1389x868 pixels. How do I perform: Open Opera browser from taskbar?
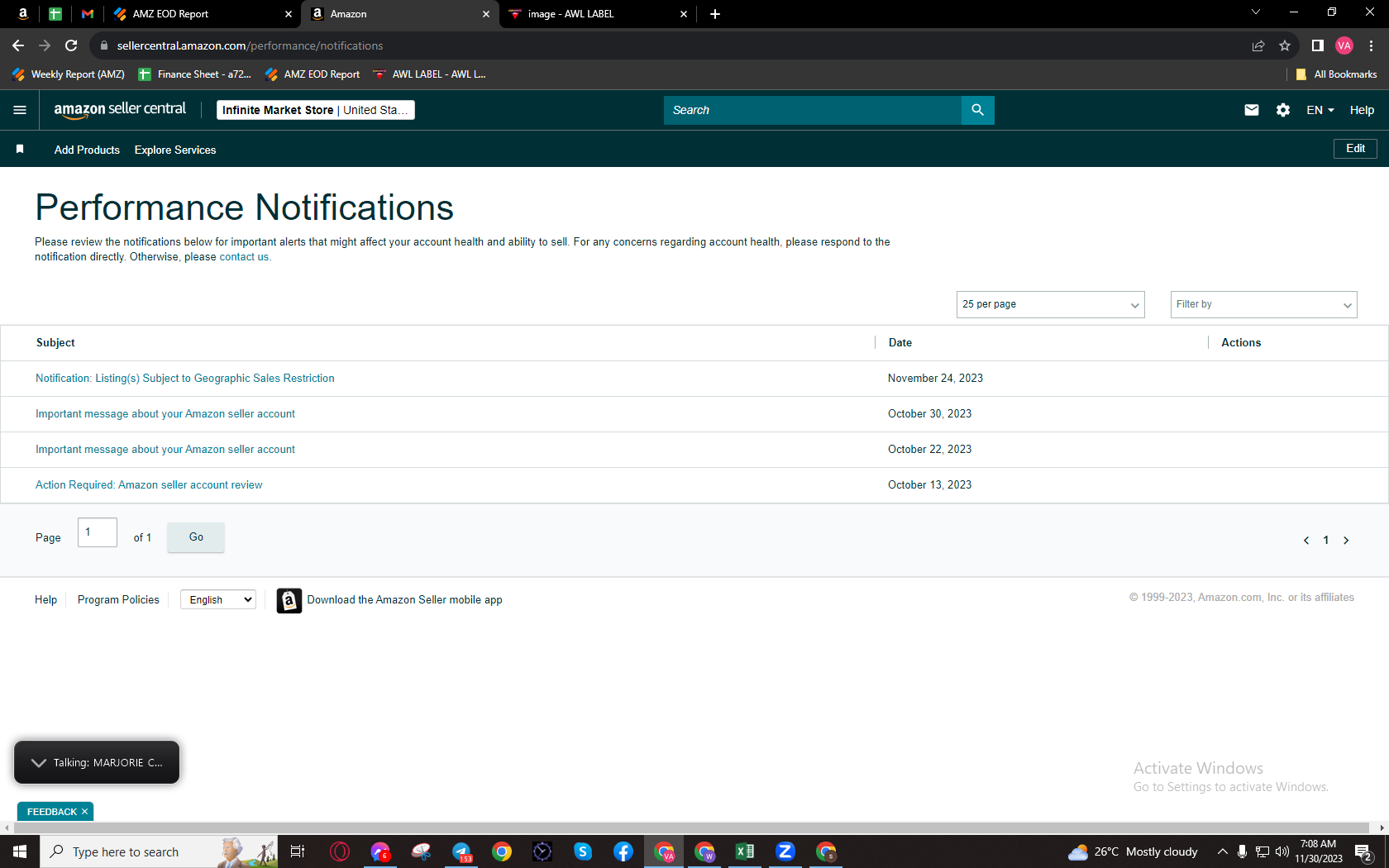pyautogui.click(x=340, y=851)
